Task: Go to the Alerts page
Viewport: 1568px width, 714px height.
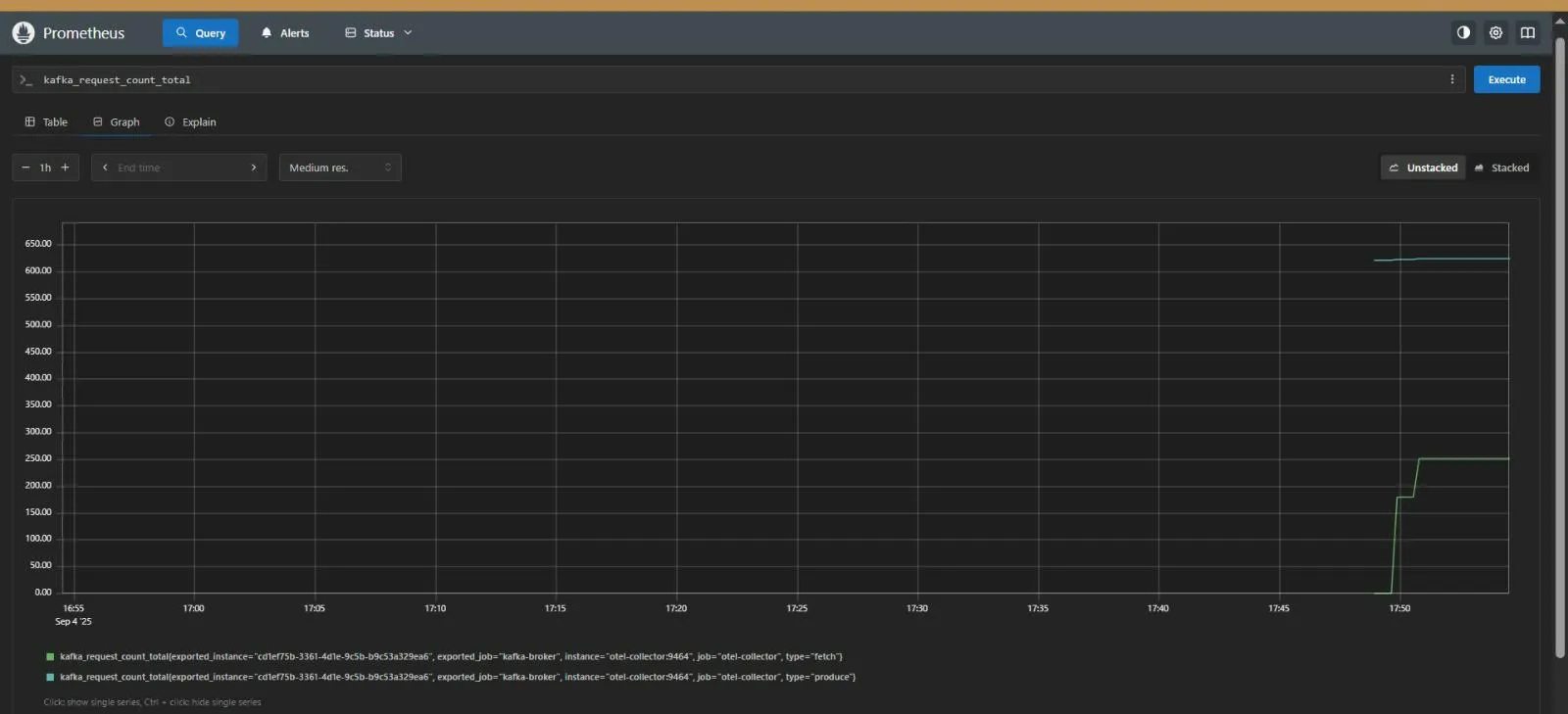Action: [285, 32]
